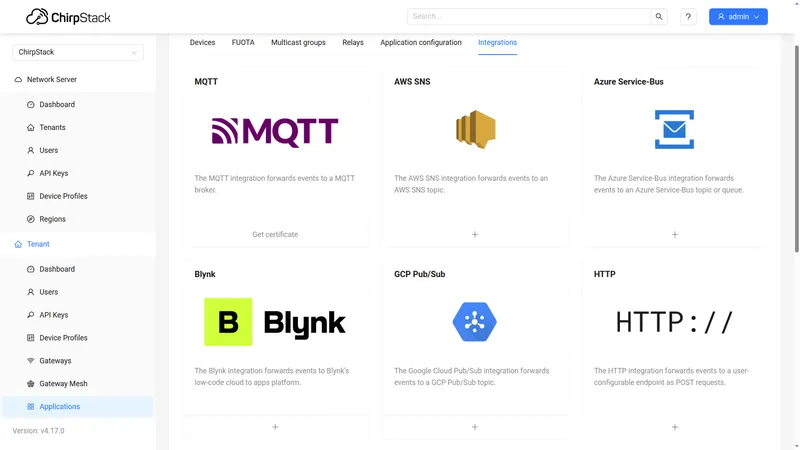Click Tenant Dashboard gauge icon
Viewport: 800px width, 450px height.
[x=31, y=269]
